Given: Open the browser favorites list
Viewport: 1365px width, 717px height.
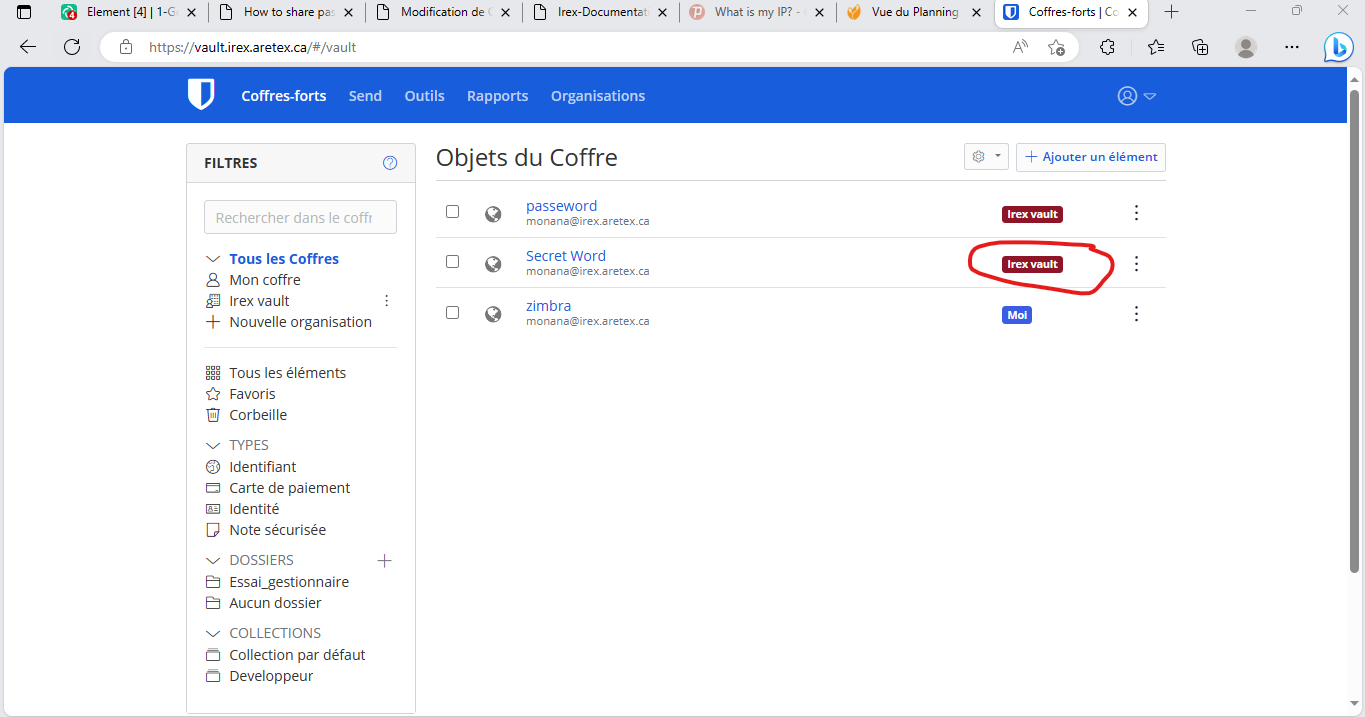Looking at the screenshot, I should 1156,47.
